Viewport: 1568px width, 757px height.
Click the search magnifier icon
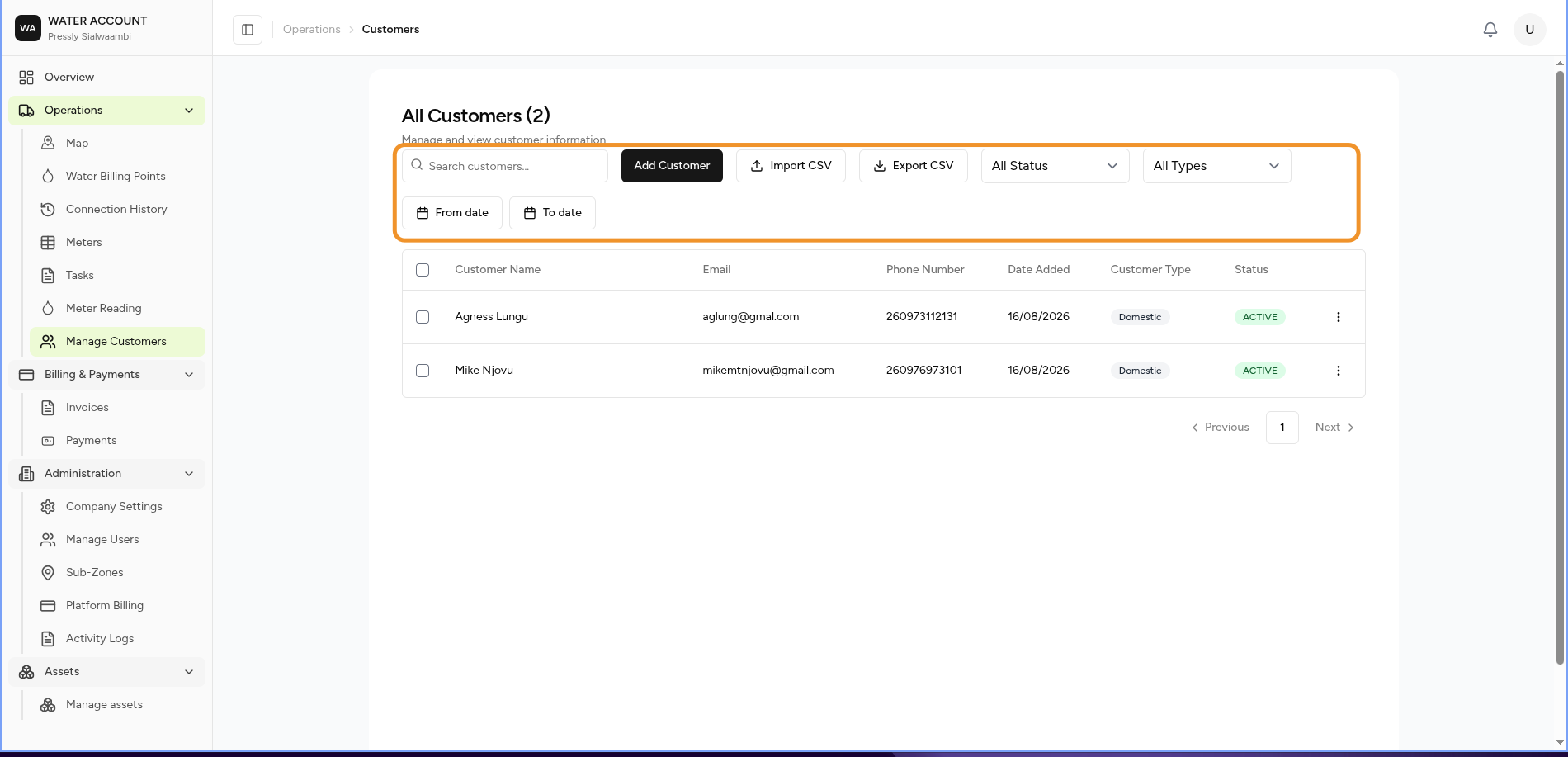(x=417, y=165)
